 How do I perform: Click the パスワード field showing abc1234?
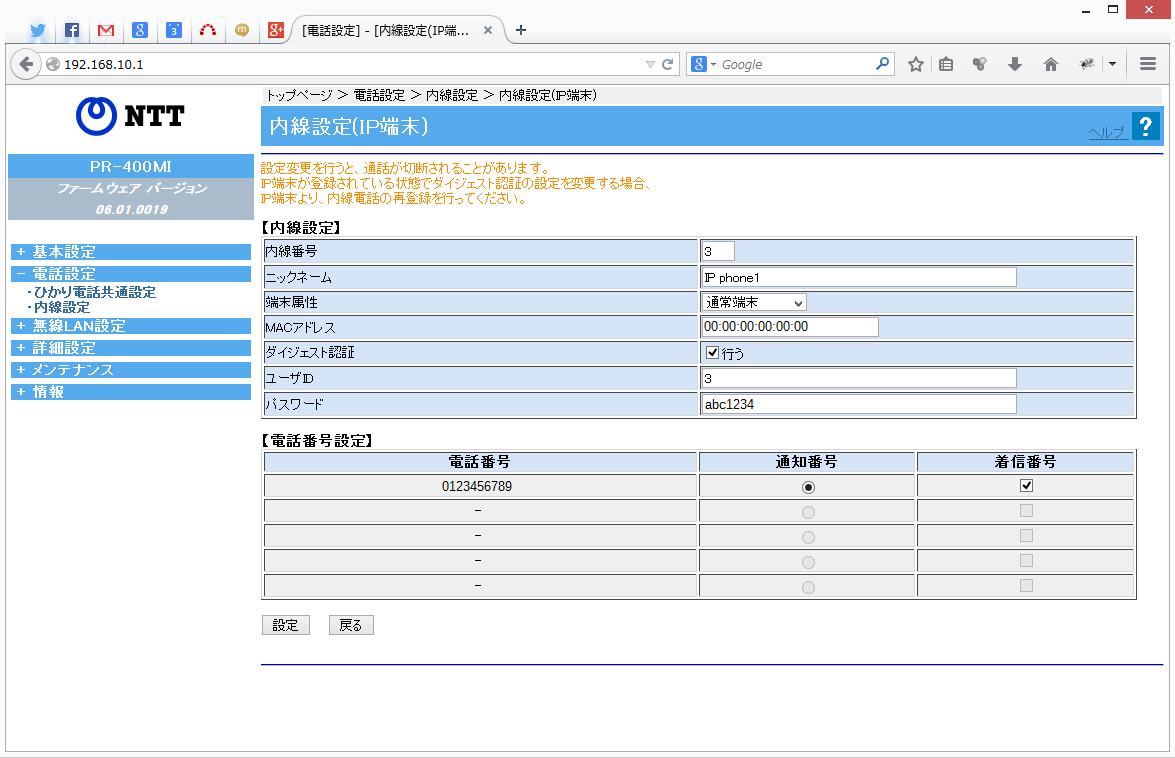[859, 404]
